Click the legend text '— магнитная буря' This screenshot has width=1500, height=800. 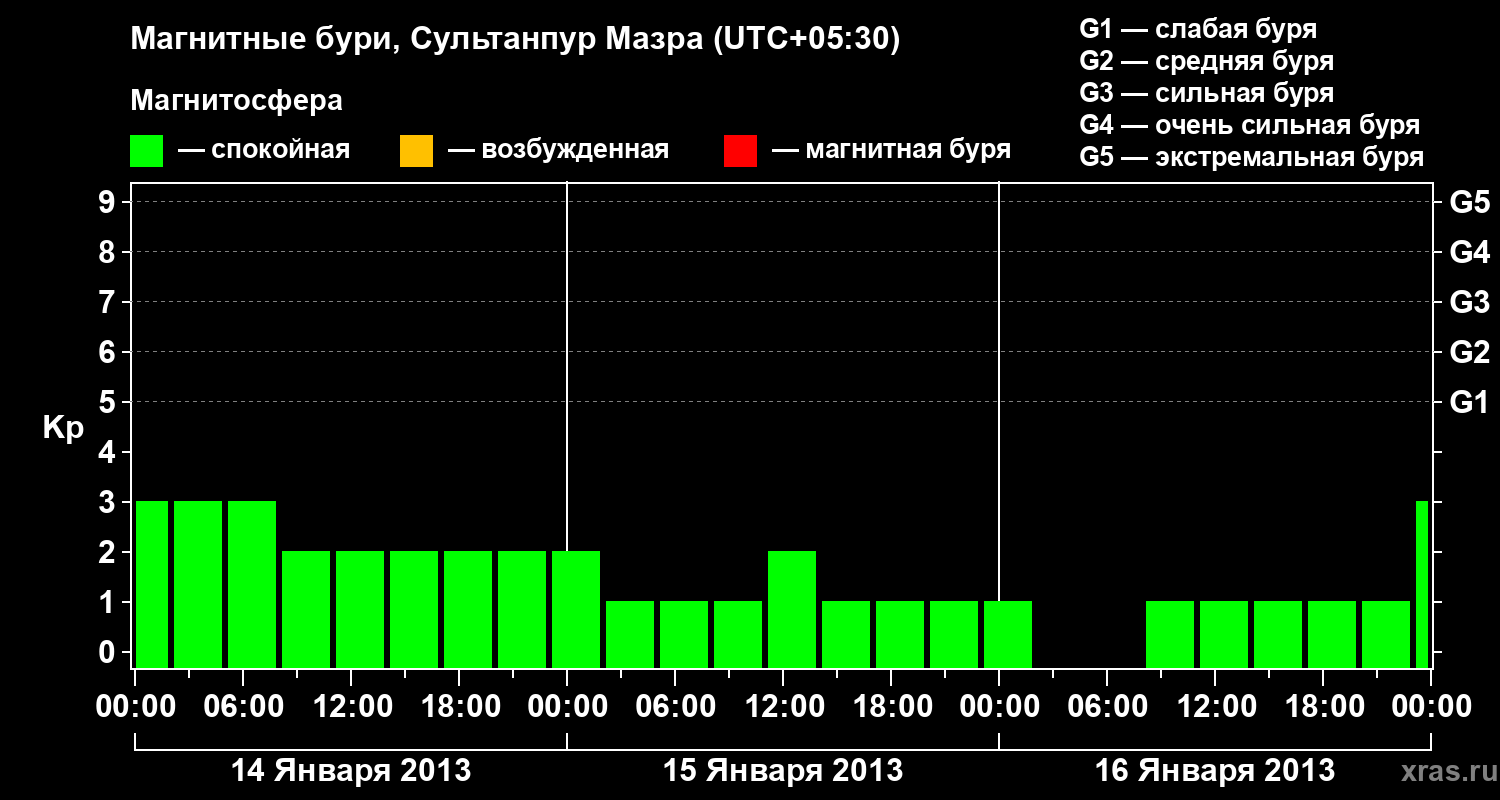point(891,150)
